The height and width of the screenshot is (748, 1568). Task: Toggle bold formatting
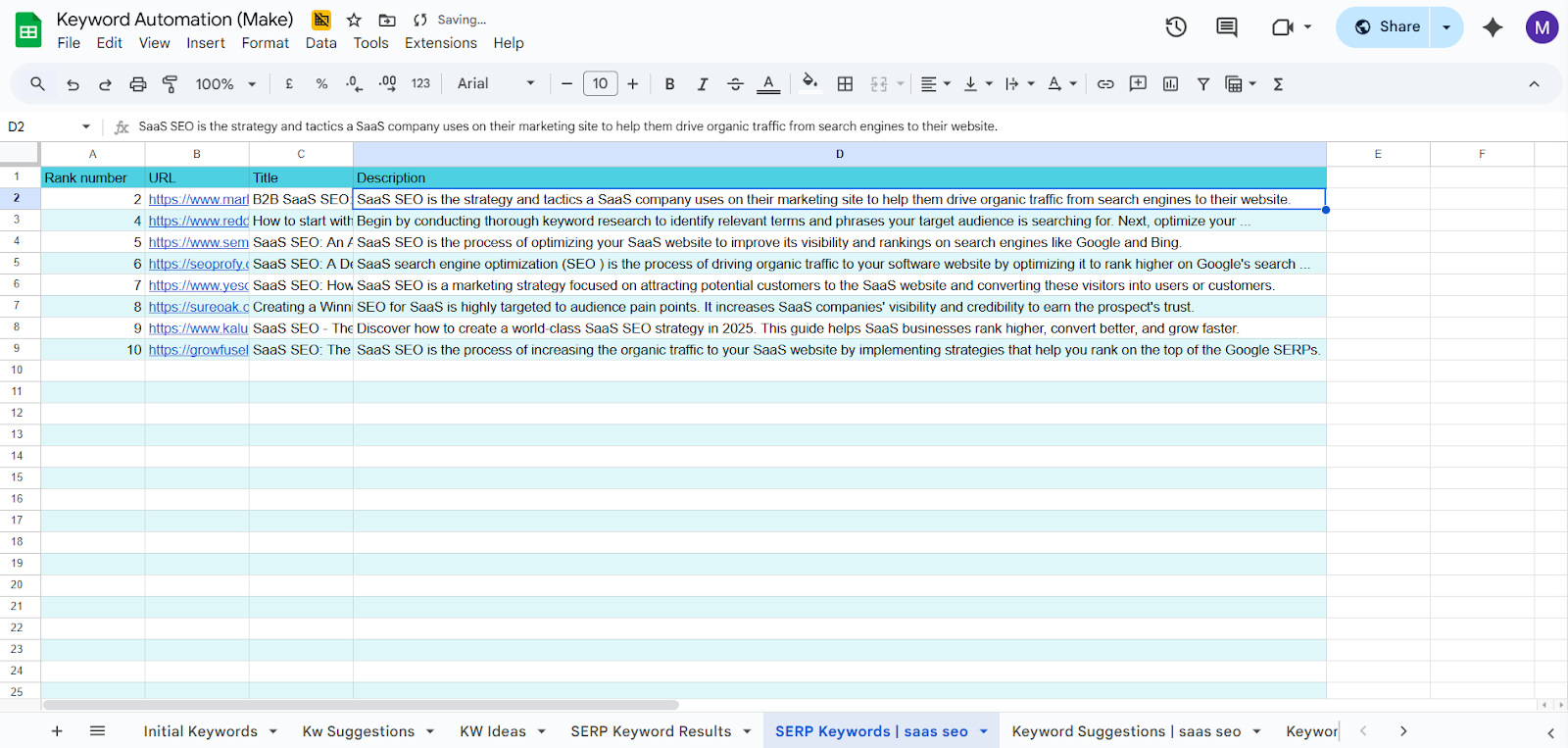pos(670,84)
